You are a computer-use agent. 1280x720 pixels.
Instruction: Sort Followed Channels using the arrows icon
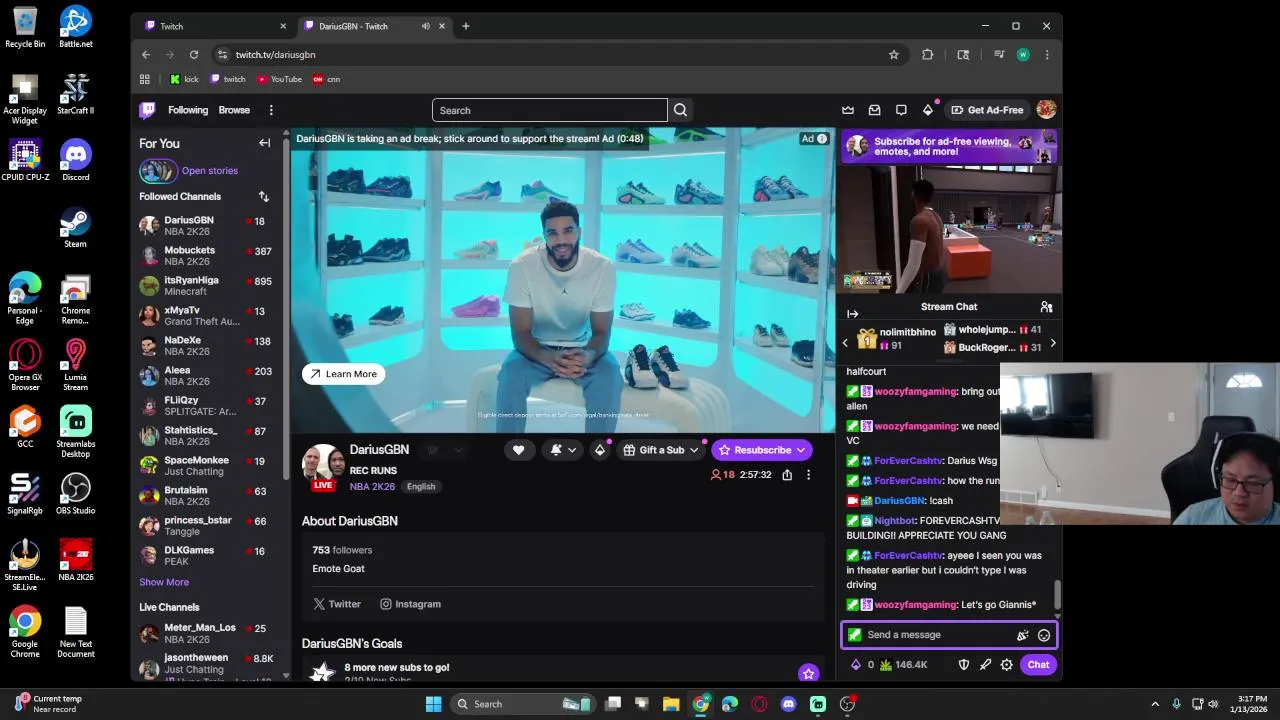(x=264, y=197)
